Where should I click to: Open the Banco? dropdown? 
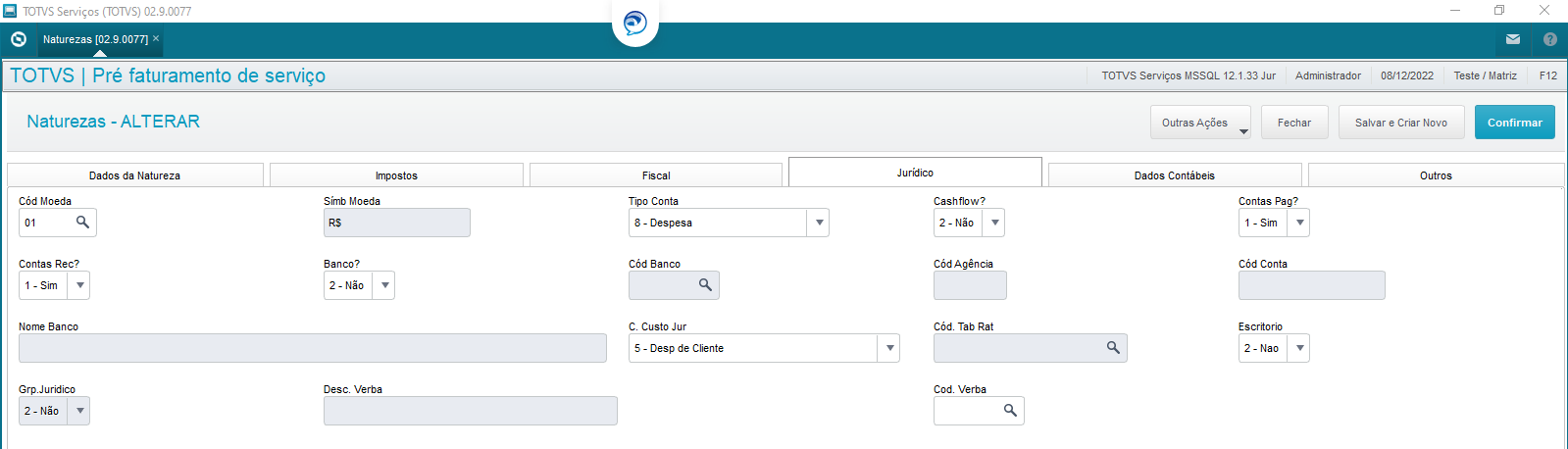coord(384,285)
